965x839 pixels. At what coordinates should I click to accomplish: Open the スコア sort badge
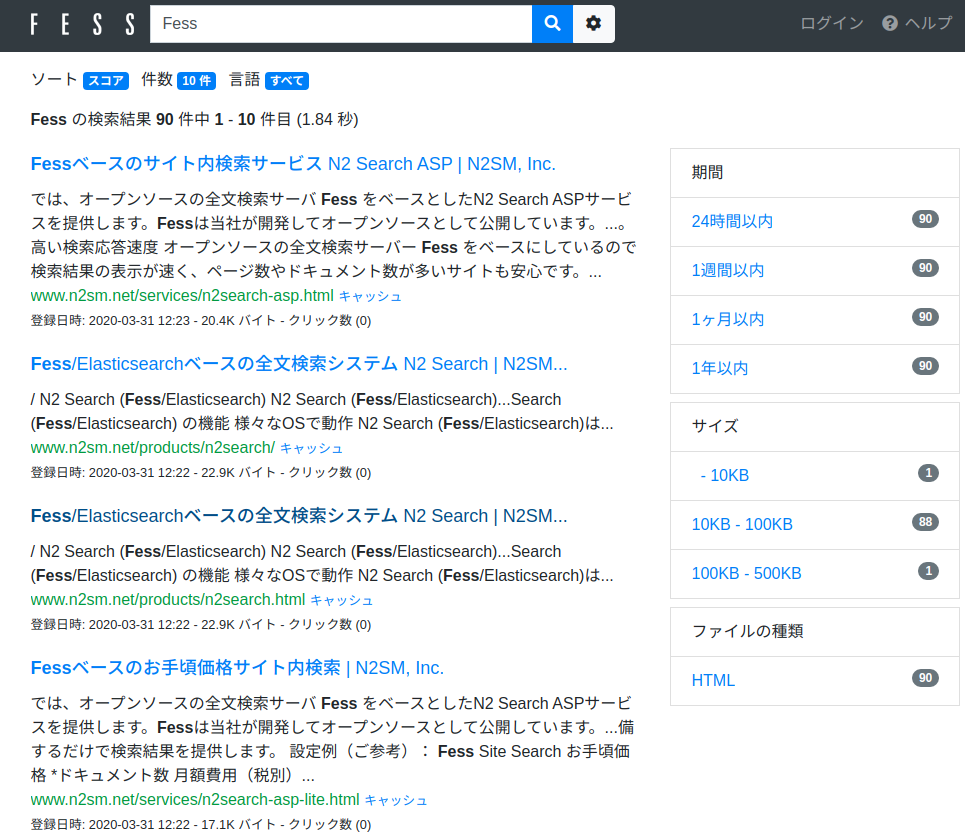[x=106, y=81]
